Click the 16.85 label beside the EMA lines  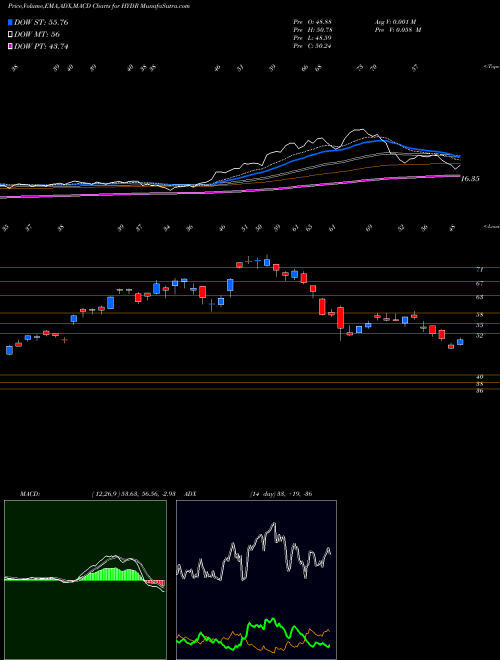[x=470, y=179]
